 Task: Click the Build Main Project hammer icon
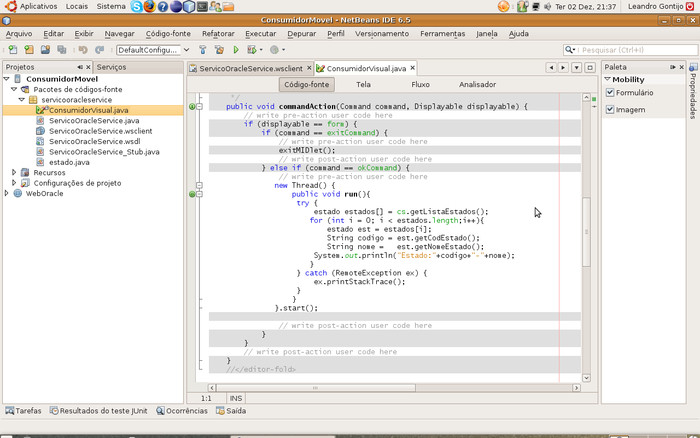pyautogui.click(x=203, y=50)
